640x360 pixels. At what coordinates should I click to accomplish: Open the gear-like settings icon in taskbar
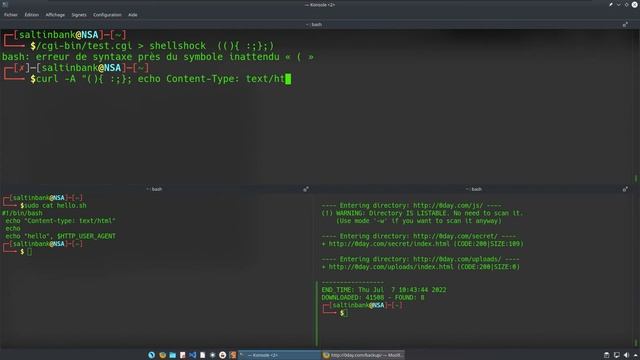point(213,355)
